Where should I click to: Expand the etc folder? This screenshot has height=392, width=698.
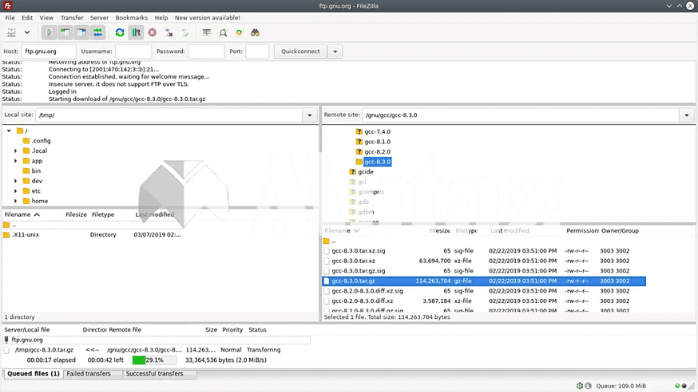pyautogui.click(x=16, y=191)
